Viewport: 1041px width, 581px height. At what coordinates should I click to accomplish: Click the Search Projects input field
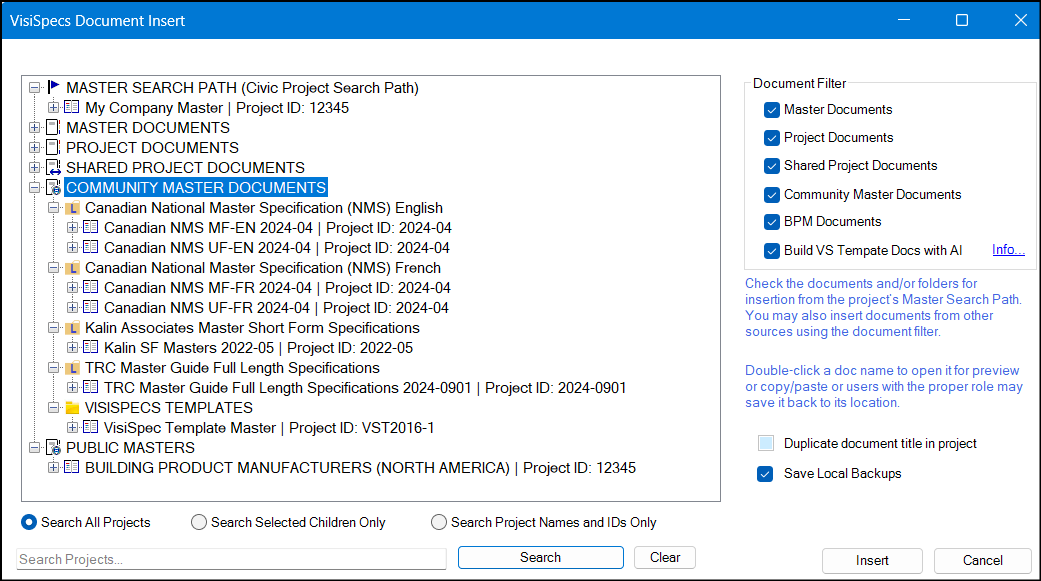(231, 559)
